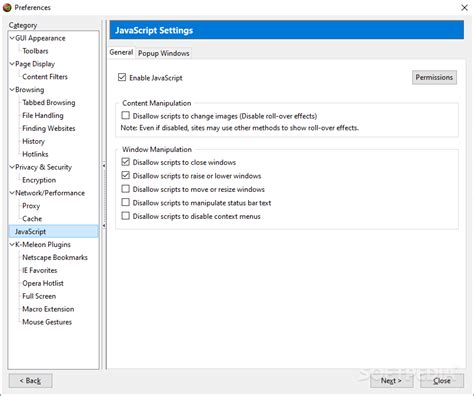Select Toolbars in the category tree

pos(35,51)
